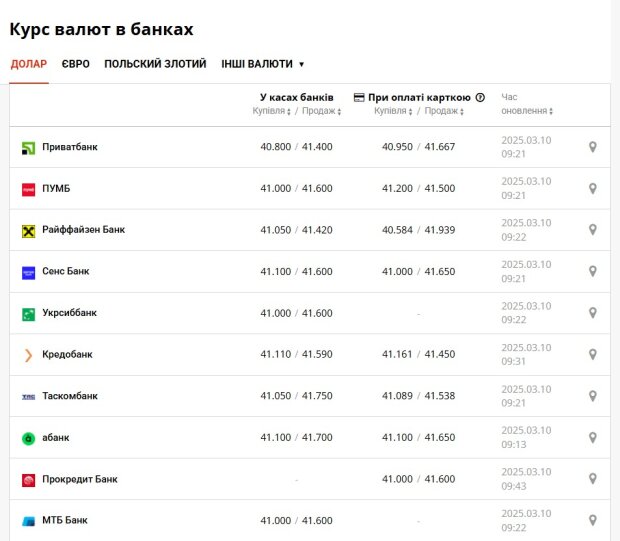Click location pin in Прокредит Банк row
The image size is (620, 541).
592,479
